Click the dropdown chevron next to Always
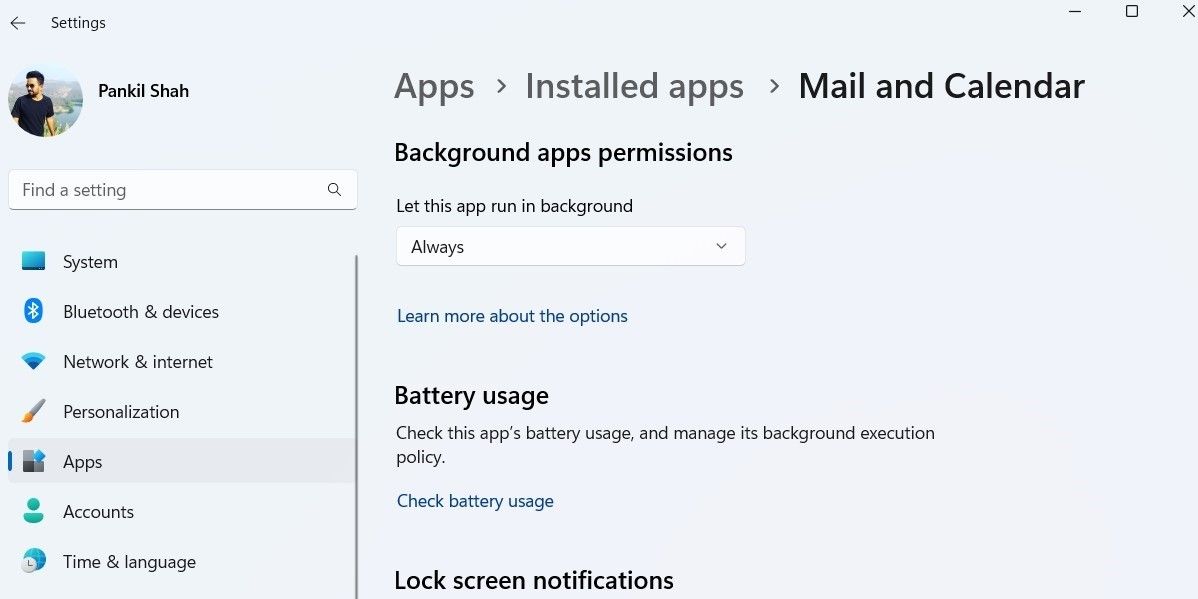Screen dimensions: 1198x599 [721, 246]
